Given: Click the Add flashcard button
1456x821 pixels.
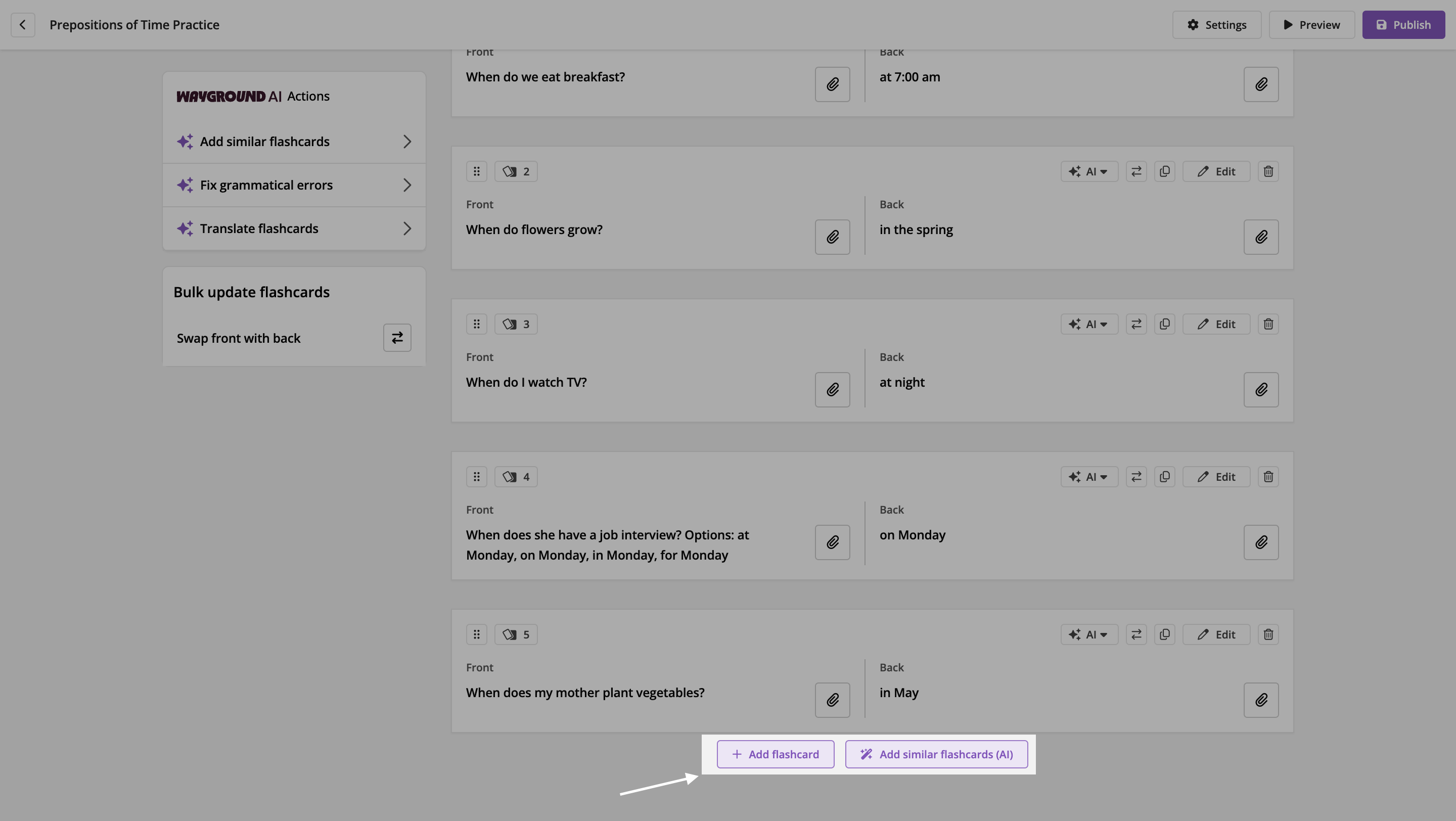Looking at the screenshot, I should (775, 754).
